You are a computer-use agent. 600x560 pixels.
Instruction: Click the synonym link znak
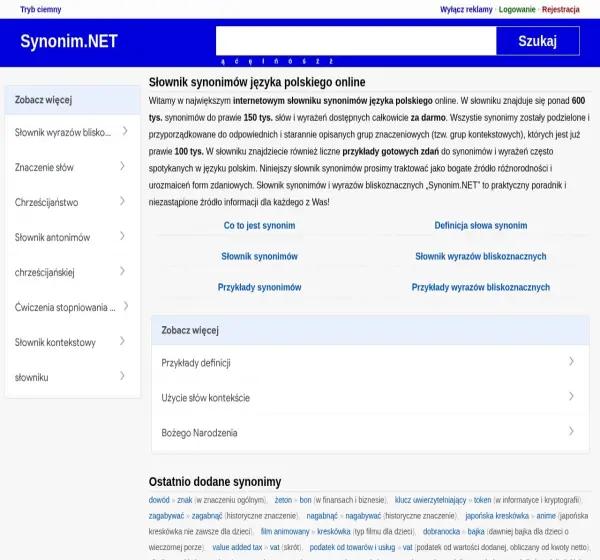pos(185,500)
